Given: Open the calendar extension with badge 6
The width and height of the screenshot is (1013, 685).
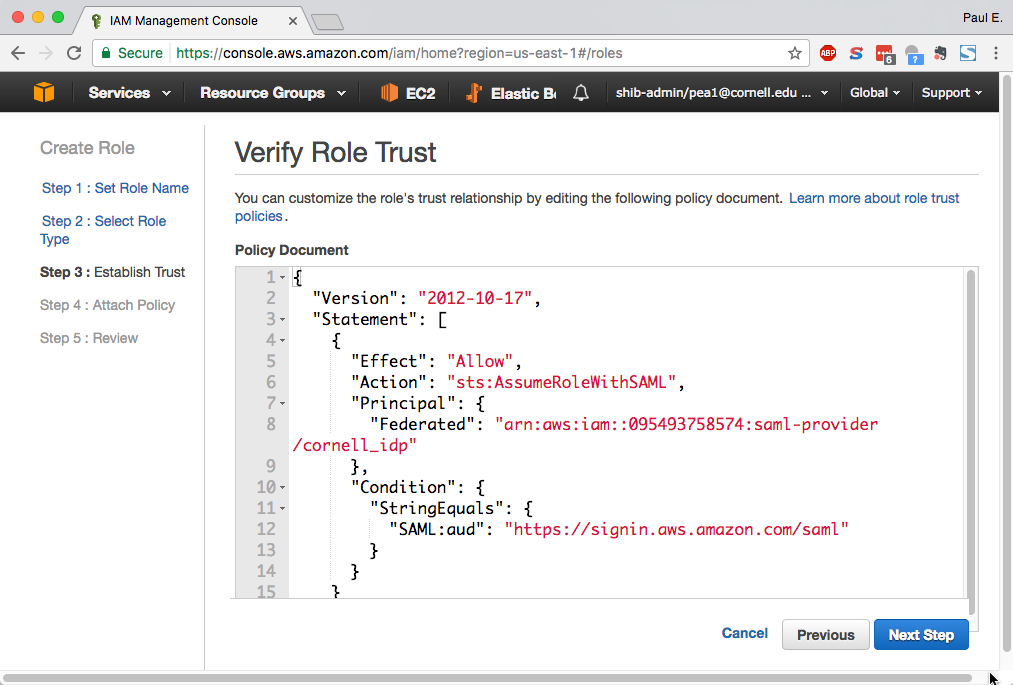Looking at the screenshot, I should click(884, 54).
